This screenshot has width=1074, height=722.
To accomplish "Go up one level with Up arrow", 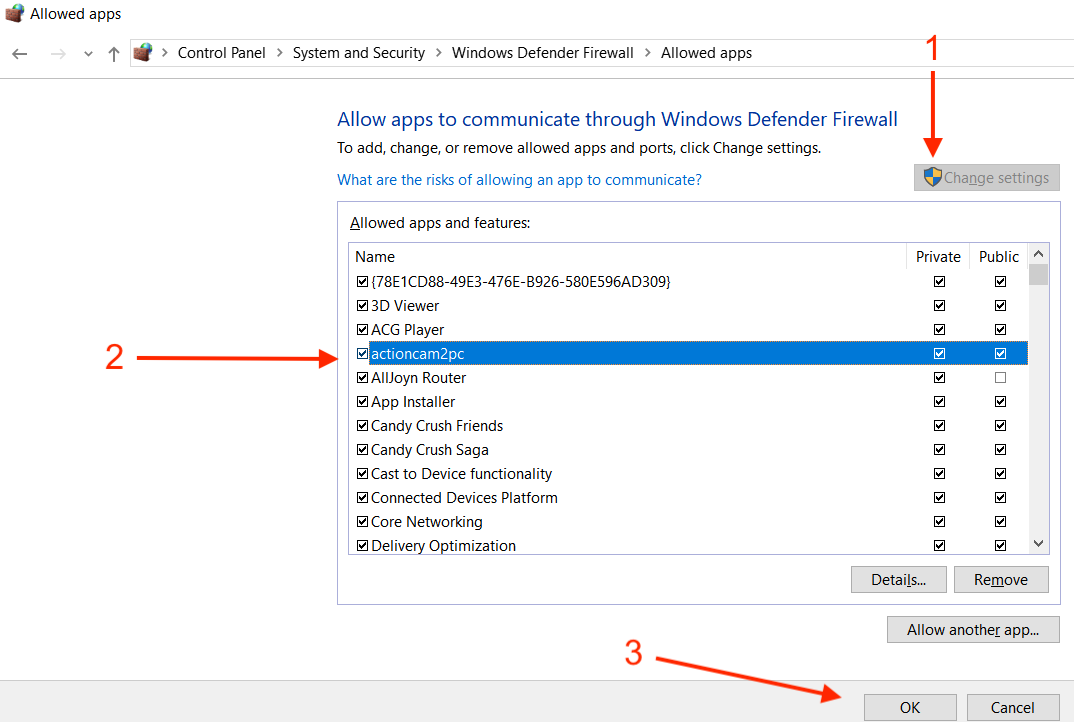I will pos(114,53).
